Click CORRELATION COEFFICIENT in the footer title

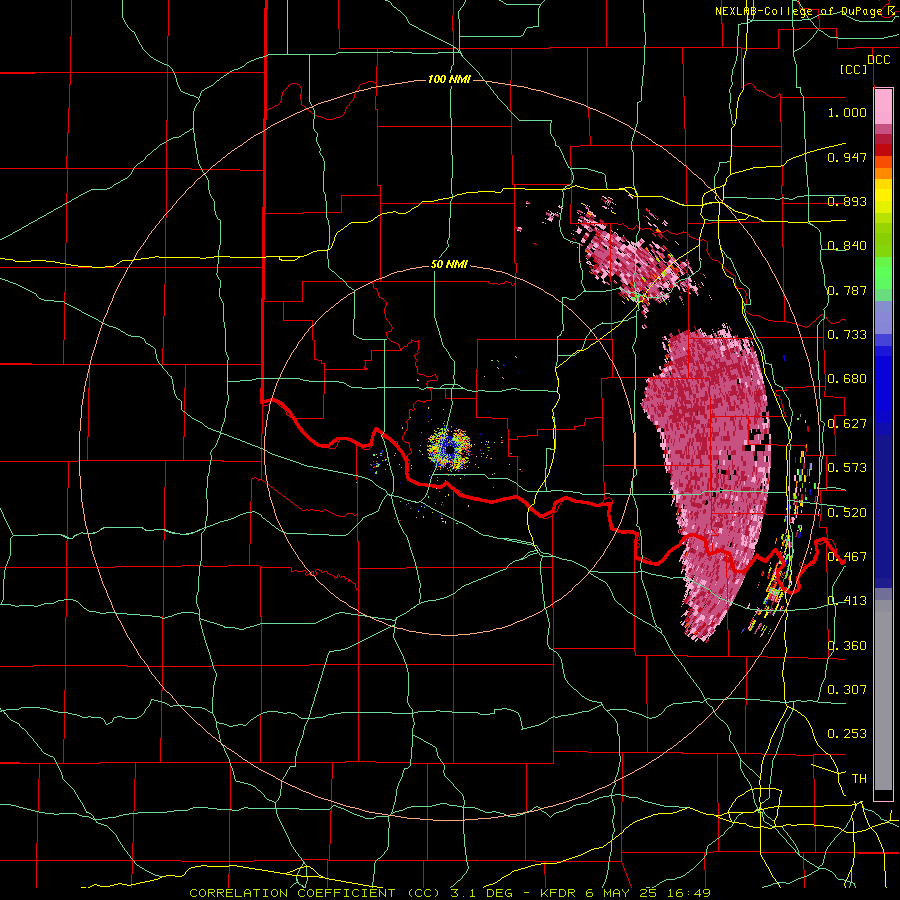pos(292,893)
